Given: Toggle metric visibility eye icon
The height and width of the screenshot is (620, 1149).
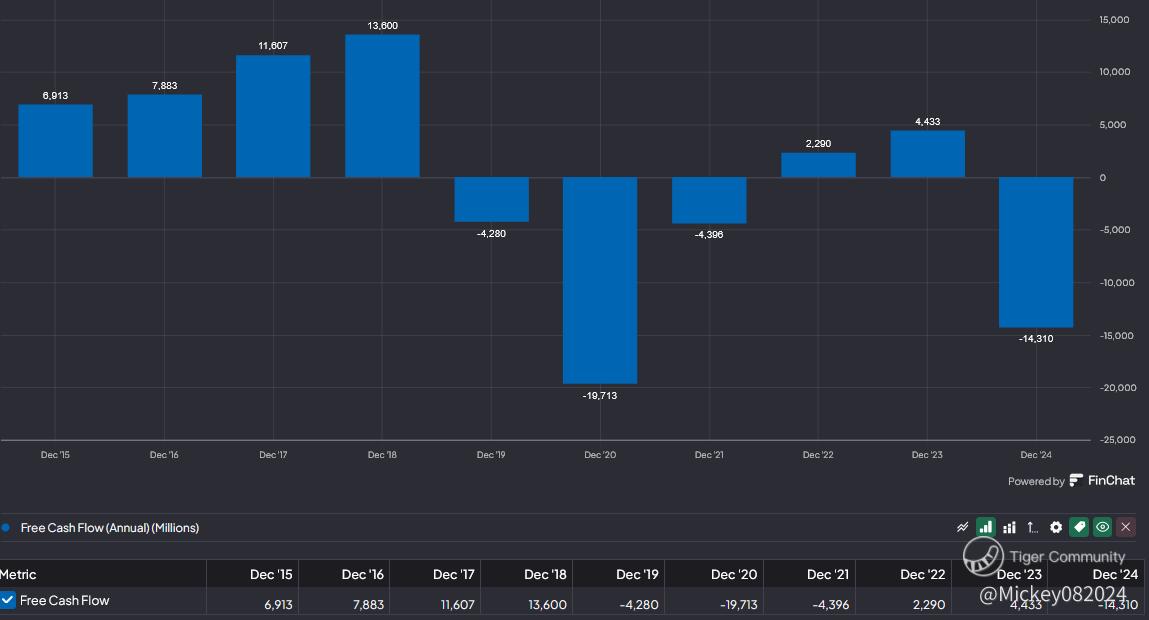Looking at the screenshot, I should coord(1102,527).
